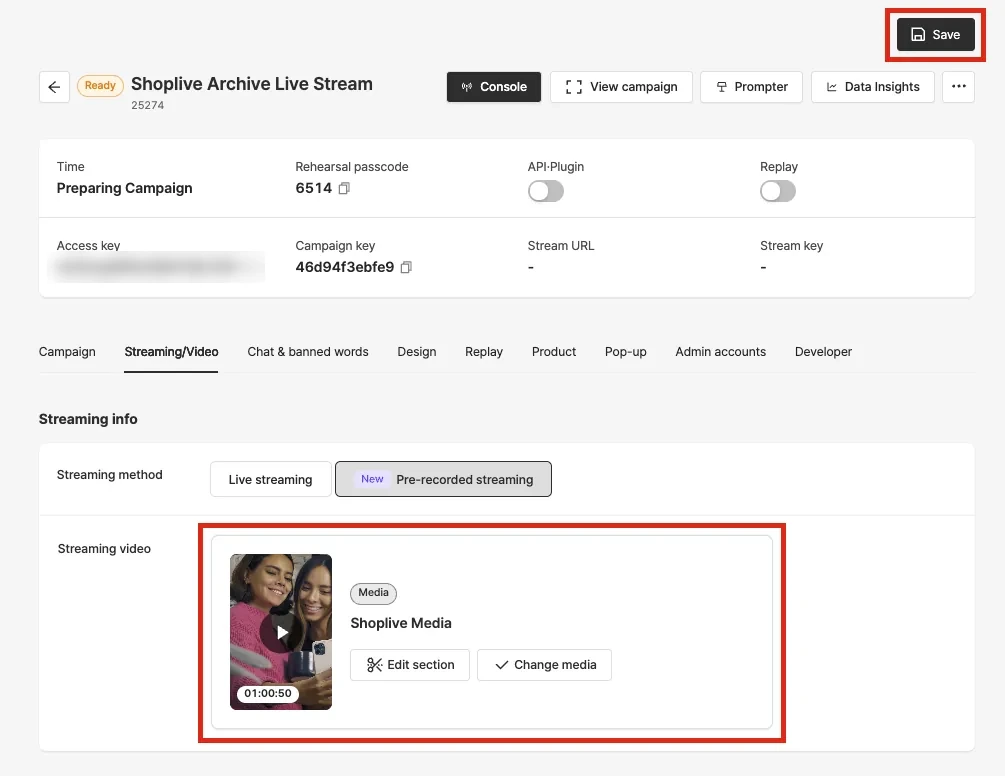
Task: Open the Chat & banned words tab
Action: pos(308,352)
